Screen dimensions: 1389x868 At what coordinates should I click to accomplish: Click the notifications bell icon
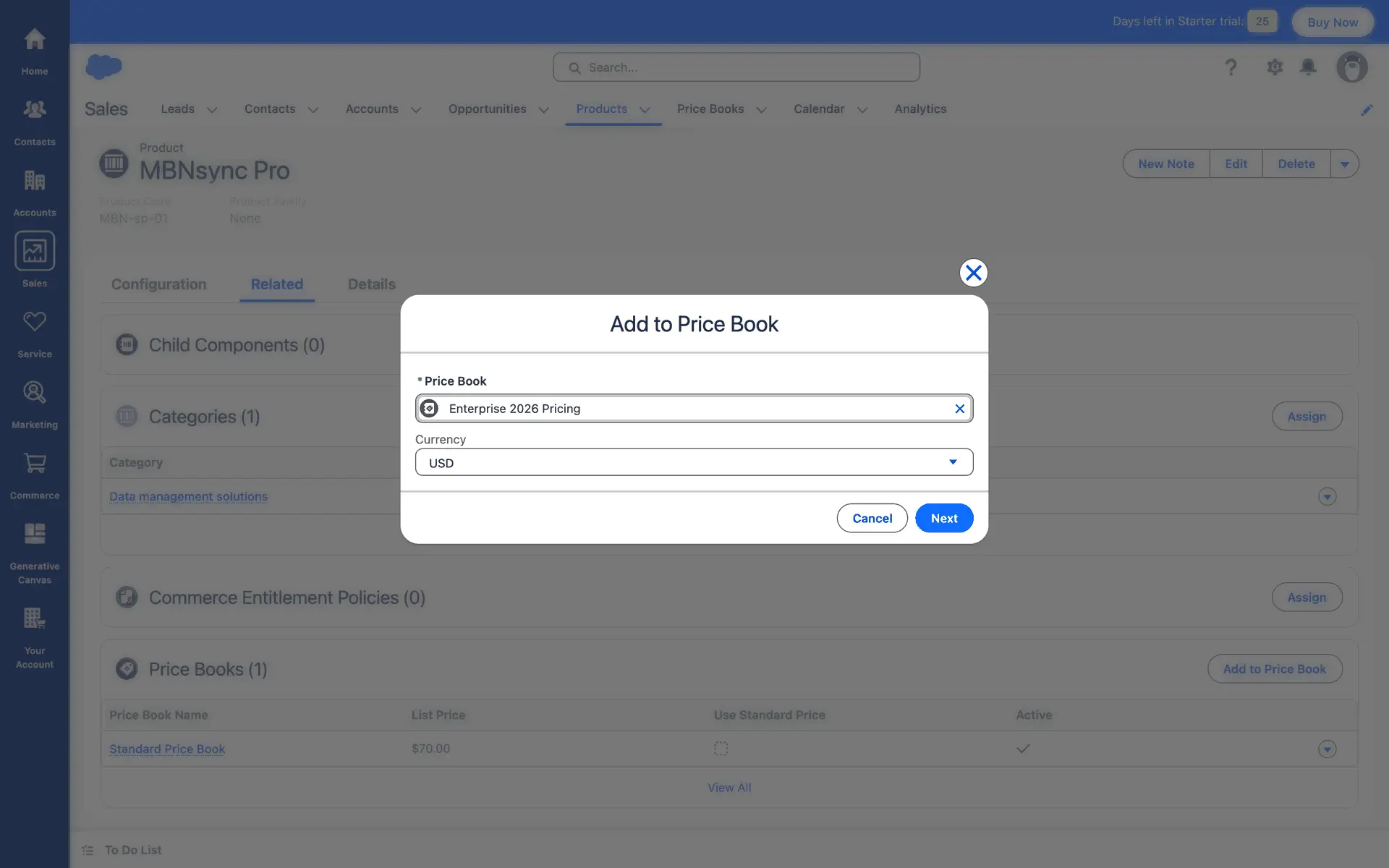point(1307,67)
